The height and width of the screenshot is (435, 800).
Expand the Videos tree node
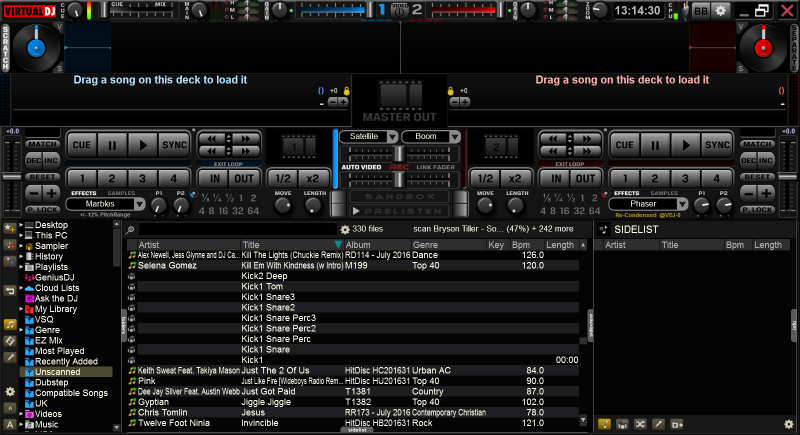[x=21, y=414]
